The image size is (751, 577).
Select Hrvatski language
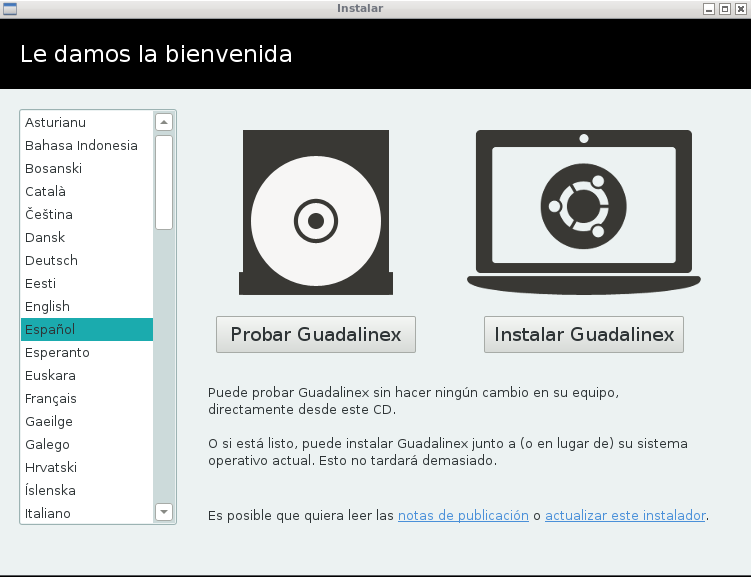[87, 467]
